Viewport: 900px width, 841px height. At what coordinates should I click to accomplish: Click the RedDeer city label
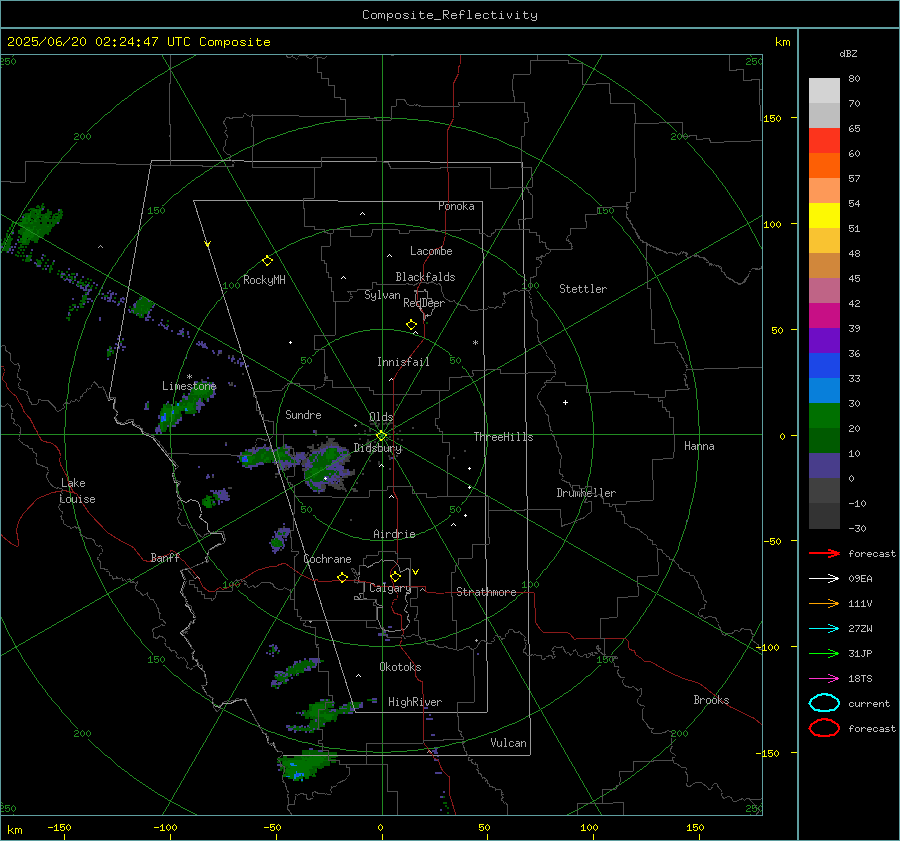[x=424, y=303]
